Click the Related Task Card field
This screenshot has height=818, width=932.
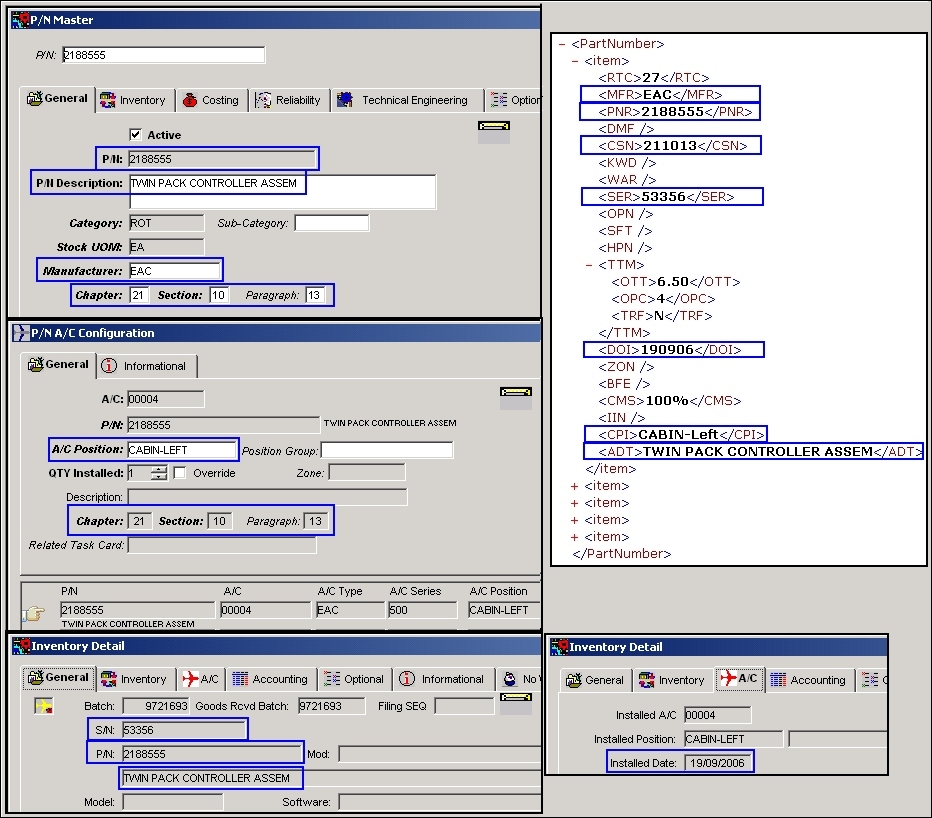coord(222,545)
